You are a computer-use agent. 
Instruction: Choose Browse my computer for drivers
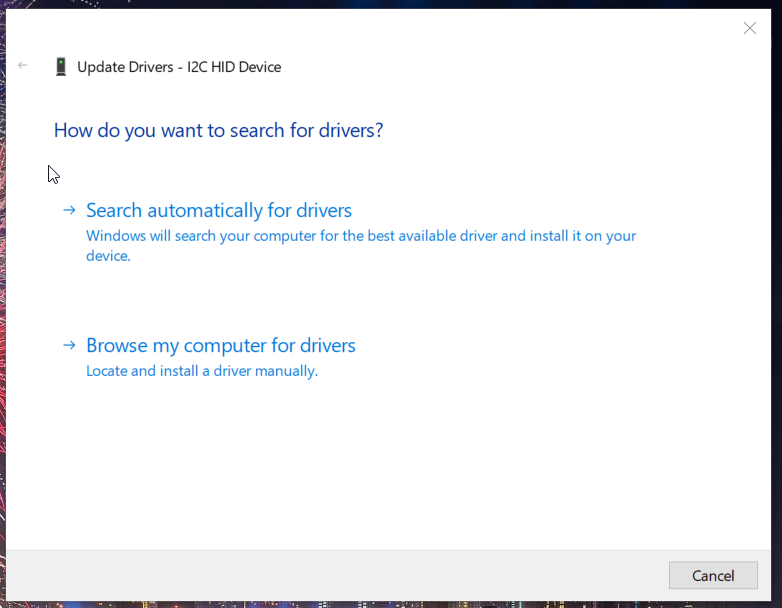click(221, 346)
